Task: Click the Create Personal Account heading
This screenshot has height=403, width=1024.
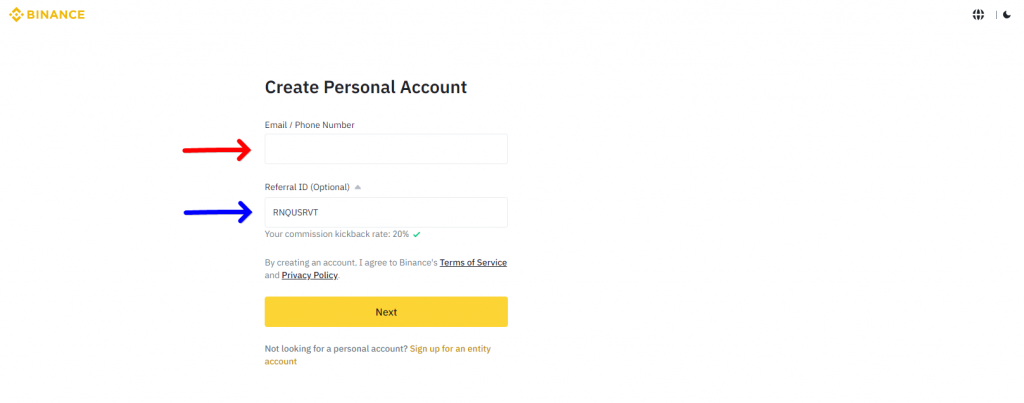Action: pyautogui.click(x=366, y=87)
